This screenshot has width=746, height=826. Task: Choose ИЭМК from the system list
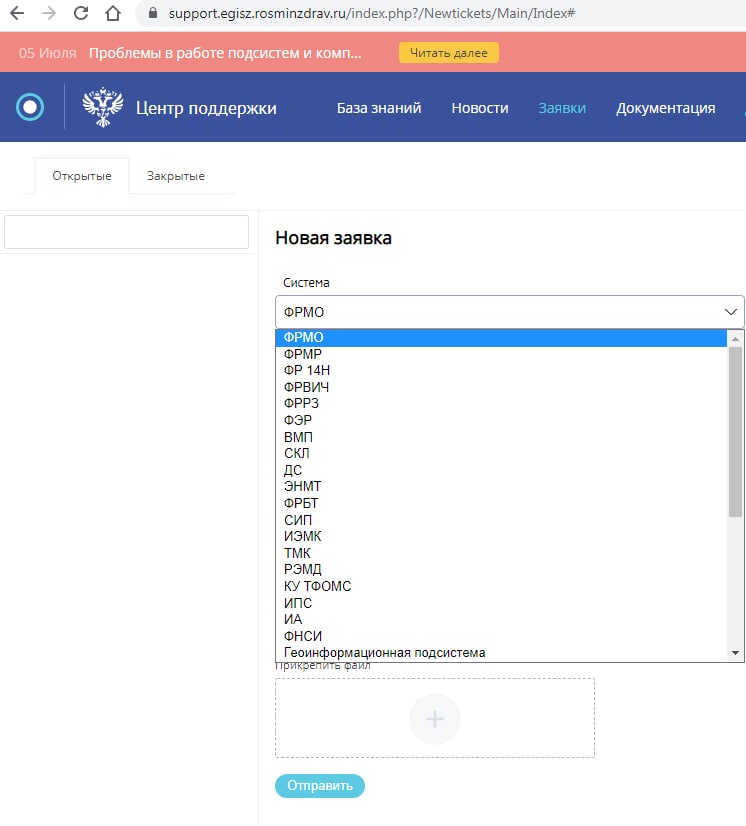501,536
